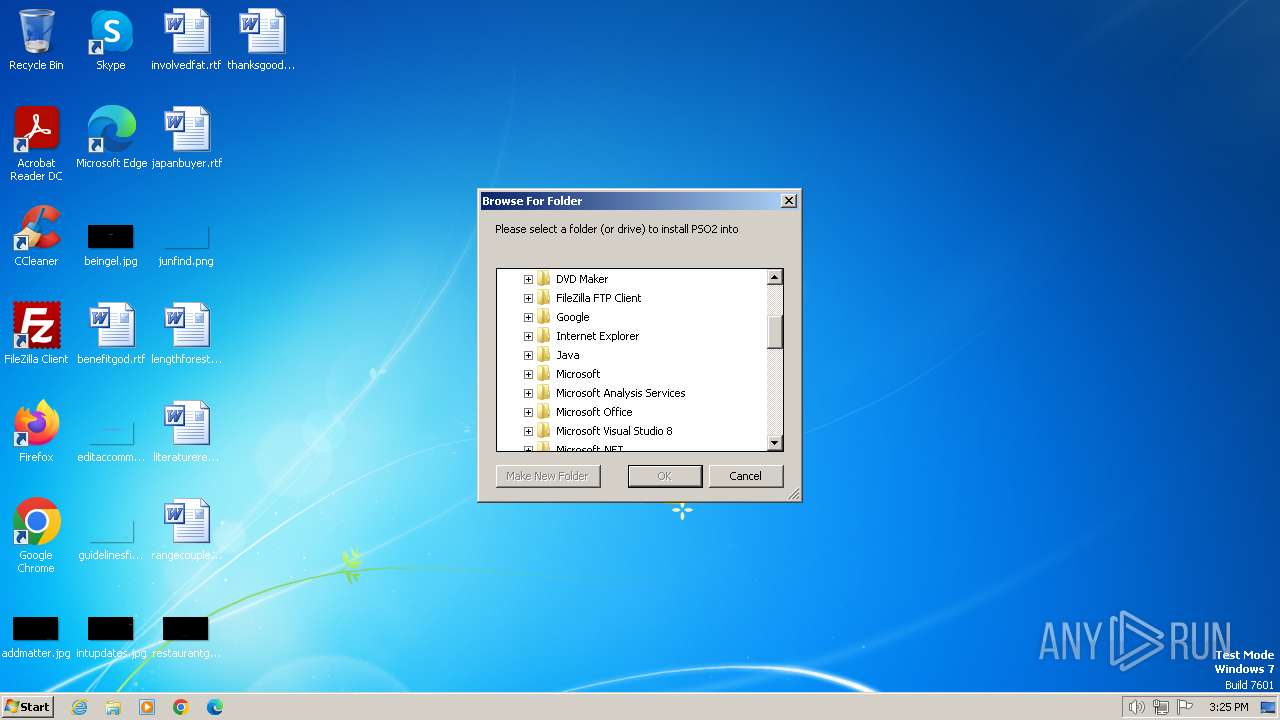The width and height of the screenshot is (1280, 720).
Task: Expand the Microsoft Visual Studio 8 node
Action: 528,431
